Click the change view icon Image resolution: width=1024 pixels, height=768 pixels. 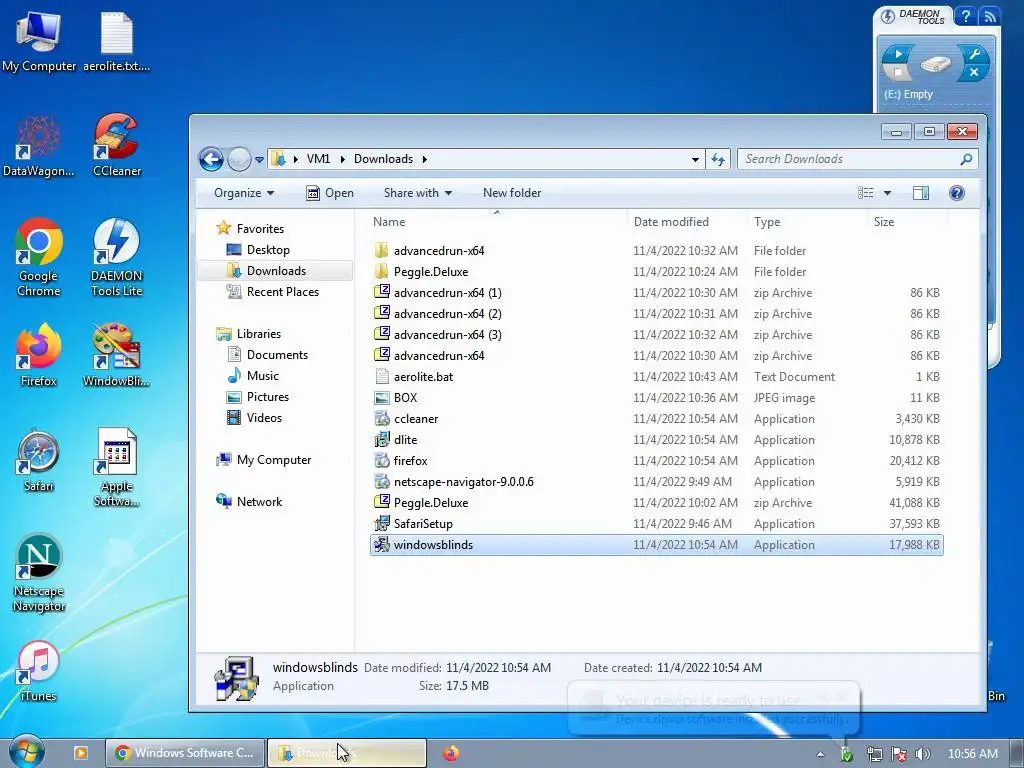click(866, 193)
